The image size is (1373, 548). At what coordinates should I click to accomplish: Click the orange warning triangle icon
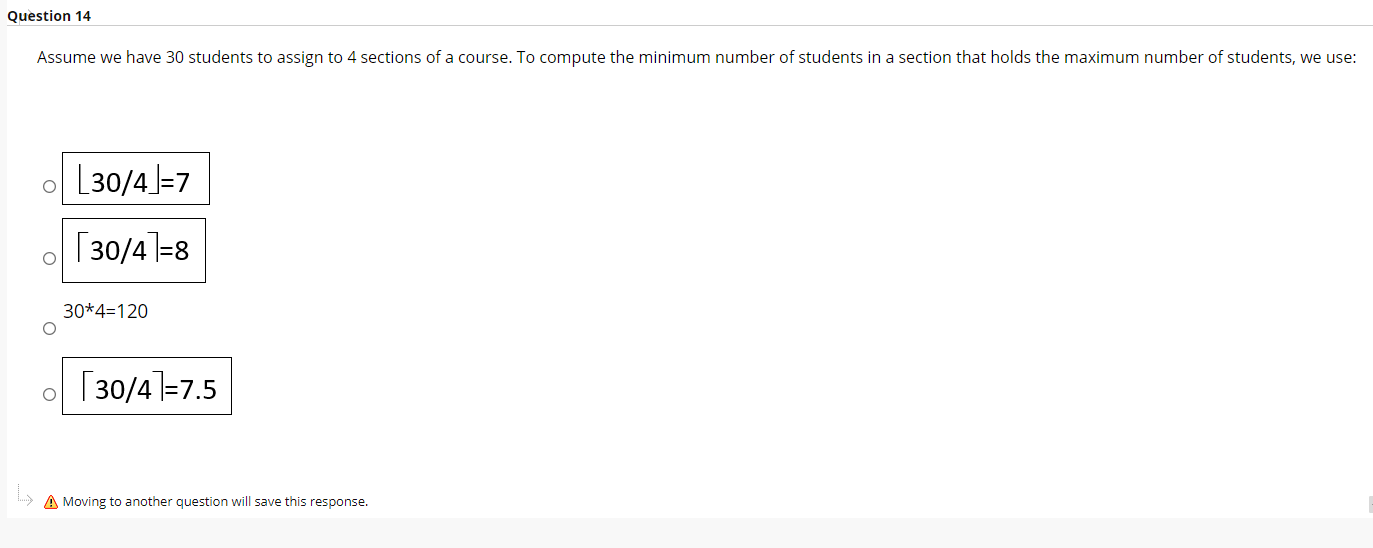pos(50,502)
